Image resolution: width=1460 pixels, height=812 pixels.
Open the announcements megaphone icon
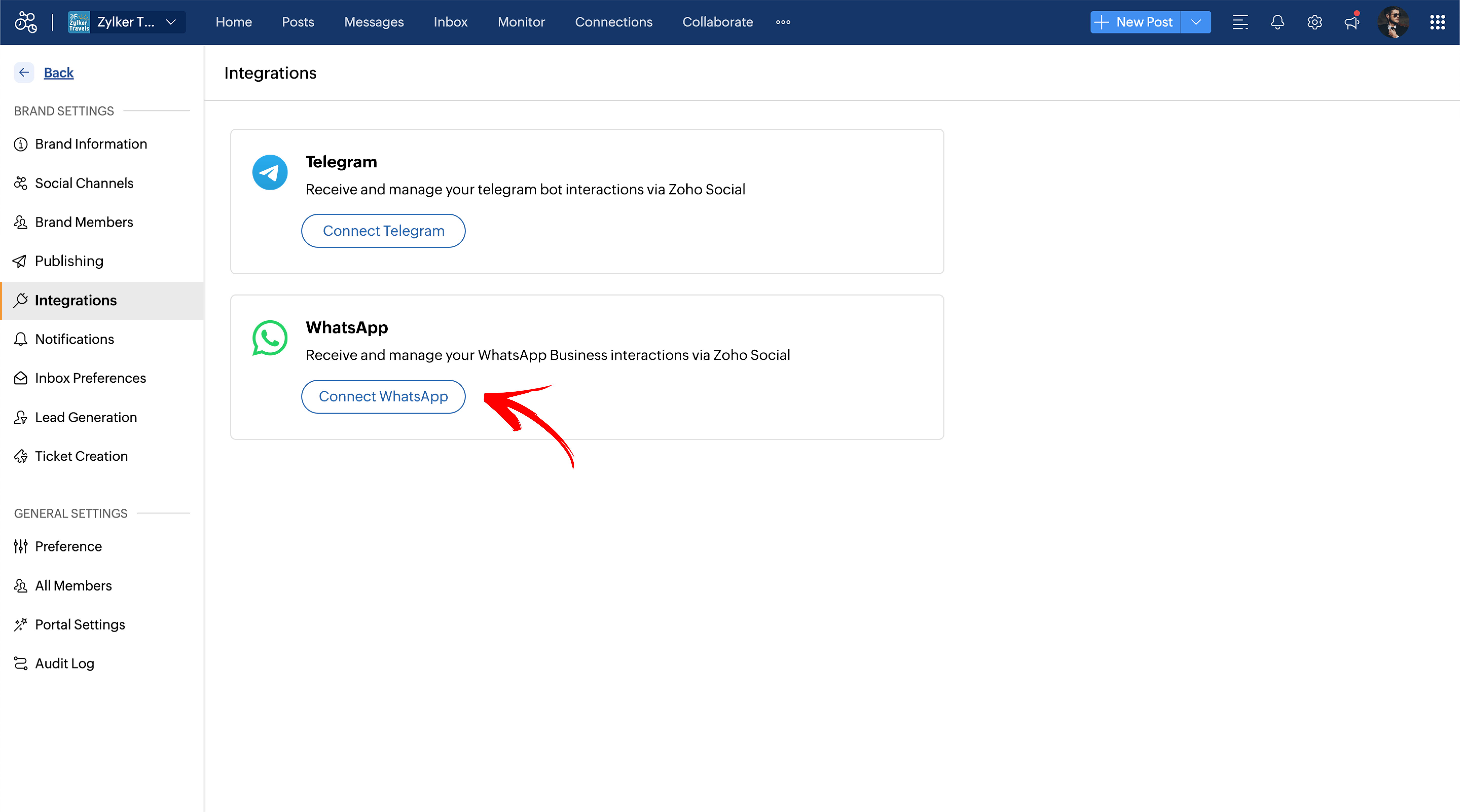tap(1352, 22)
